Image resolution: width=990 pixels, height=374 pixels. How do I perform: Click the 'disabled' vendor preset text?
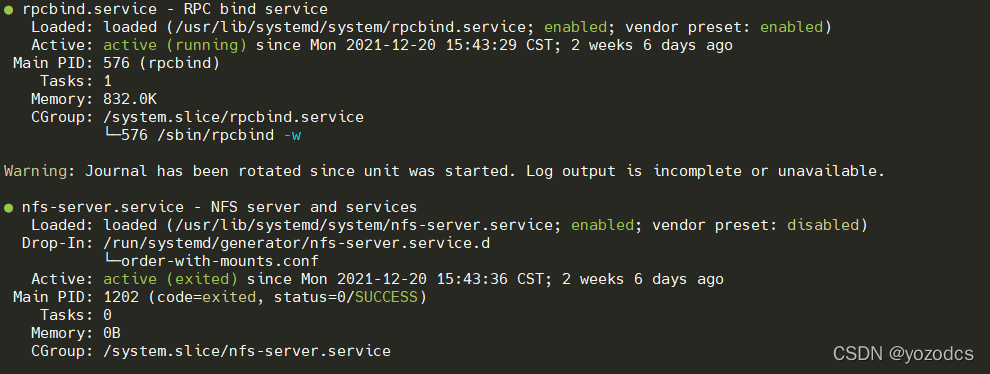(x=823, y=225)
